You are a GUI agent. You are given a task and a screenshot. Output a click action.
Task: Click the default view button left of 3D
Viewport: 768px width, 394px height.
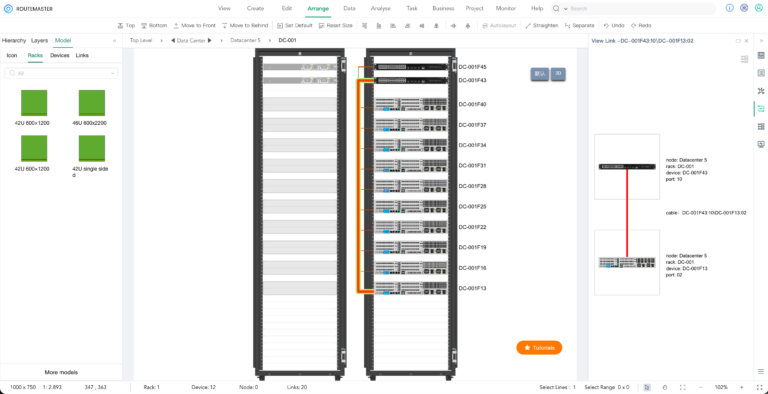pyautogui.click(x=540, y=74)
